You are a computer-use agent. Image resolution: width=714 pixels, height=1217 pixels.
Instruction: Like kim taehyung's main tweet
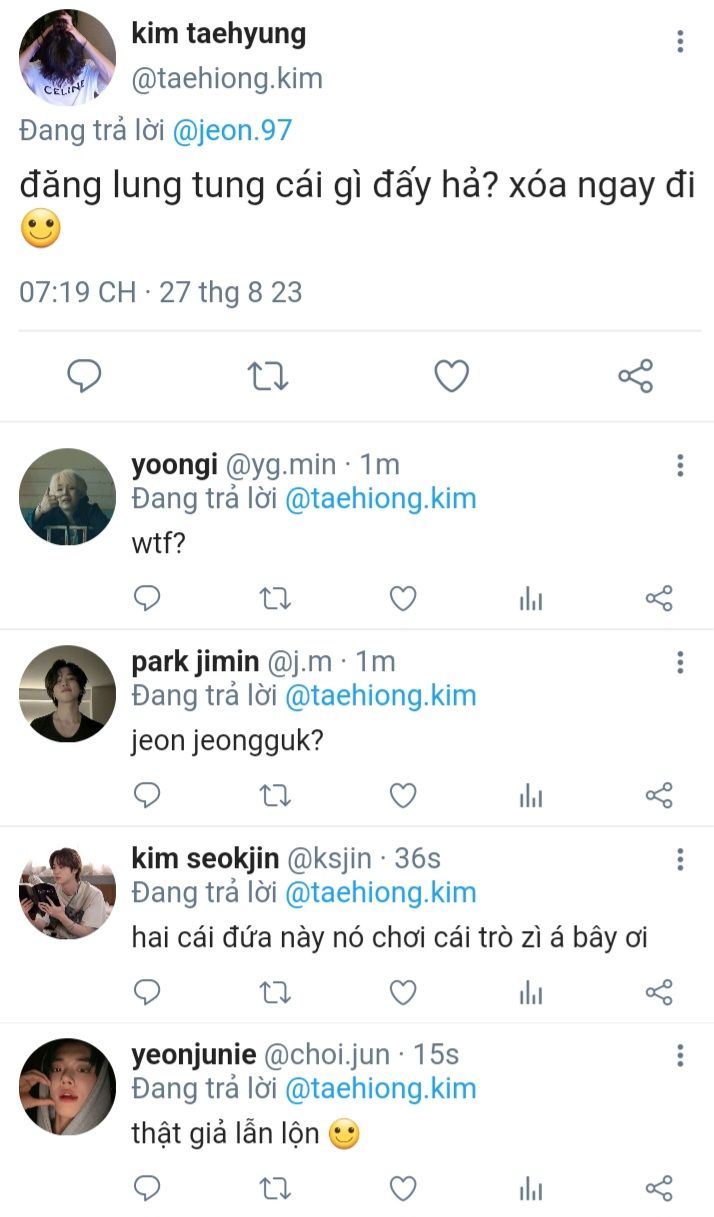point(452,376)
